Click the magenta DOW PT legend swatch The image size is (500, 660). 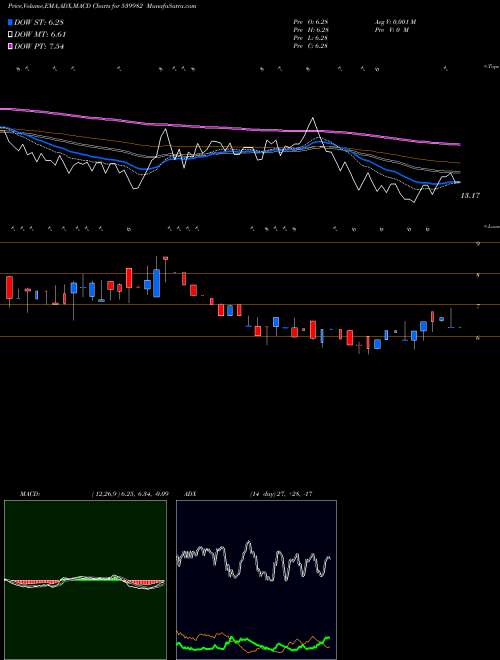point(10,47)
